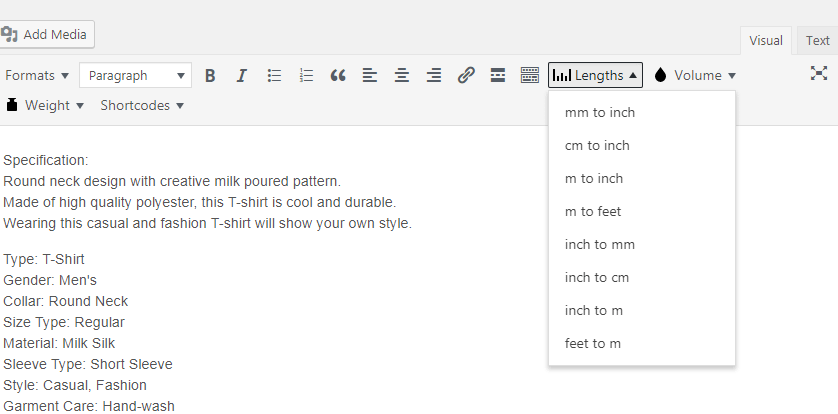Image resolution: width=838 pixels, height=414 pixels.
Task: Insert a numbered list
Action: click(307, 75)
